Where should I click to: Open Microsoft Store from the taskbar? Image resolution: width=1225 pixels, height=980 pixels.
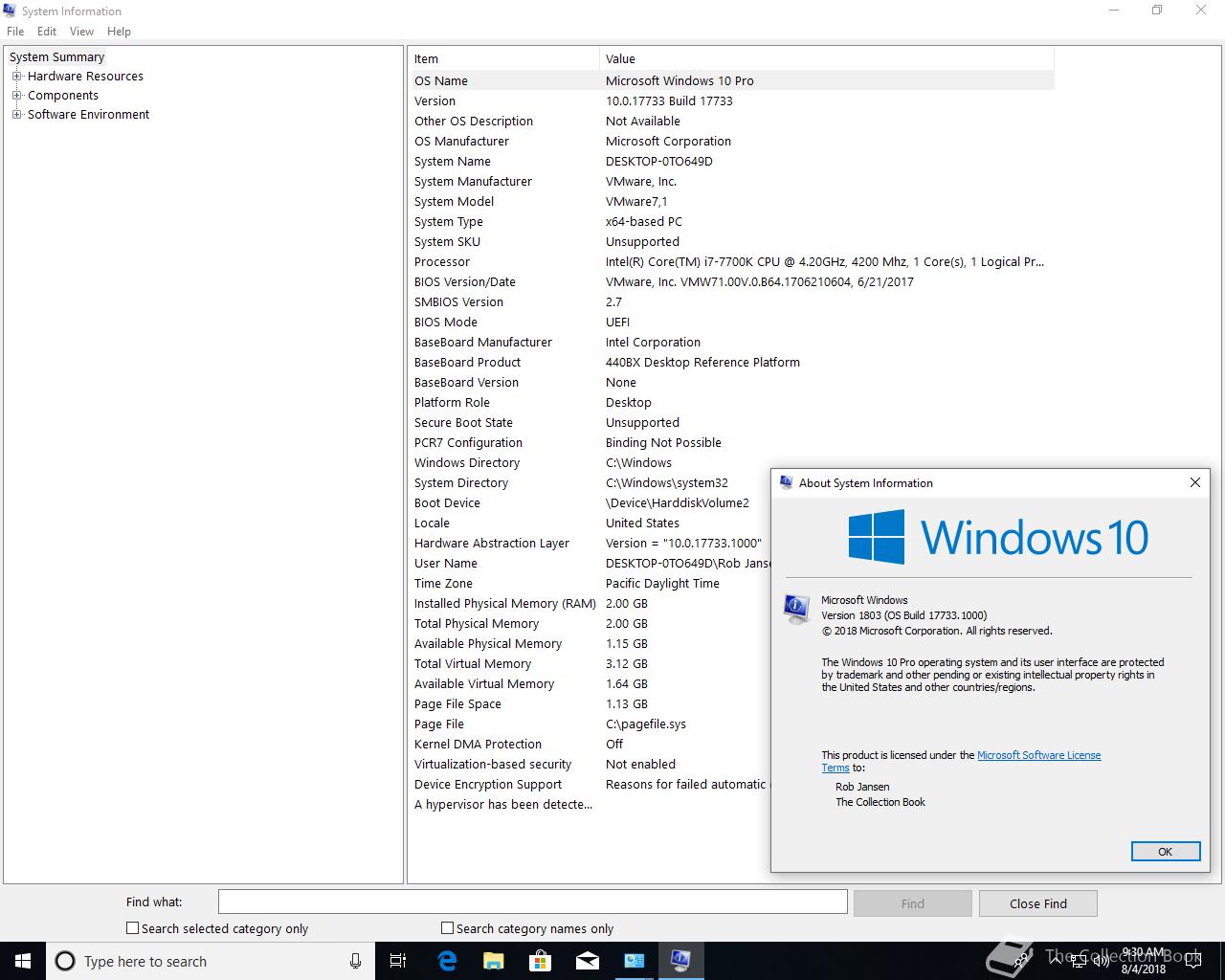pos(540,961)
